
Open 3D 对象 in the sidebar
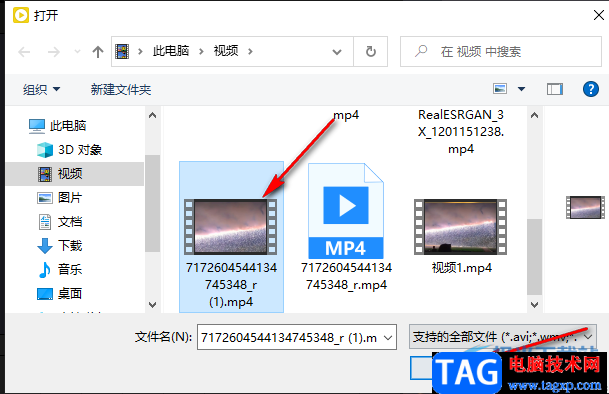(x=69, y=150)
